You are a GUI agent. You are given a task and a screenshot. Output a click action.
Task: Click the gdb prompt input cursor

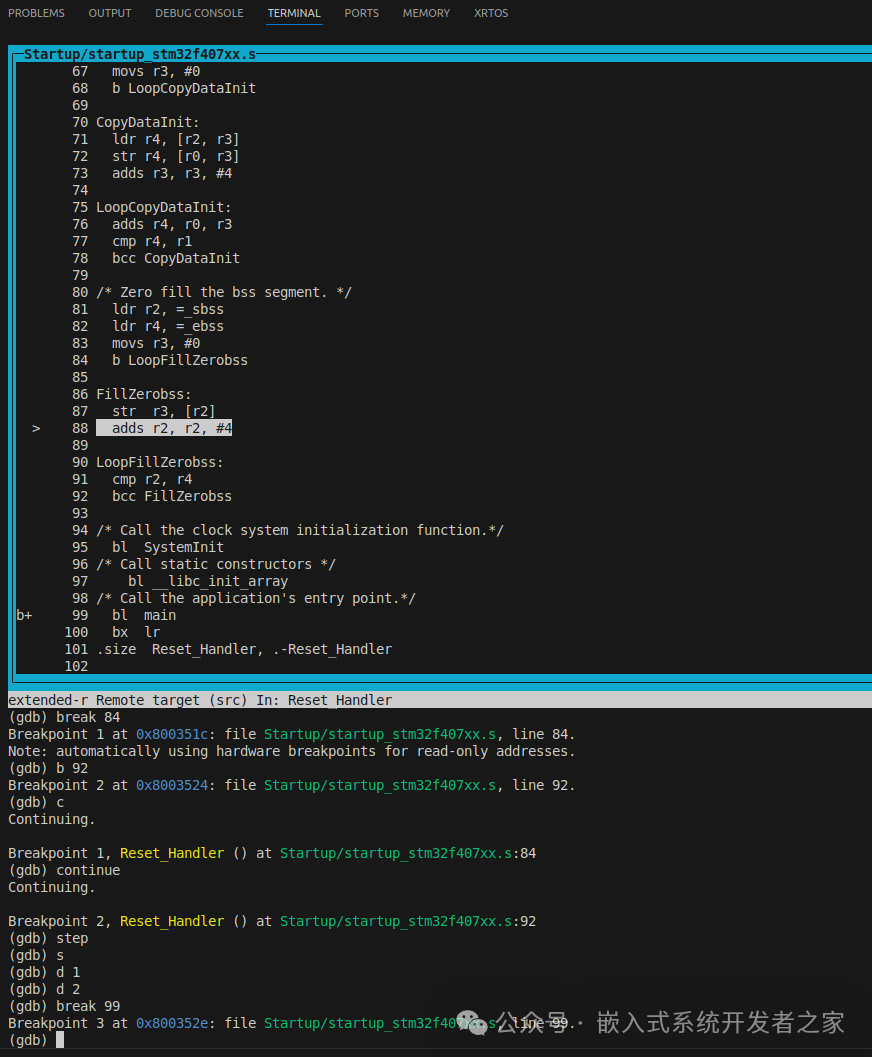(60, 1040)
